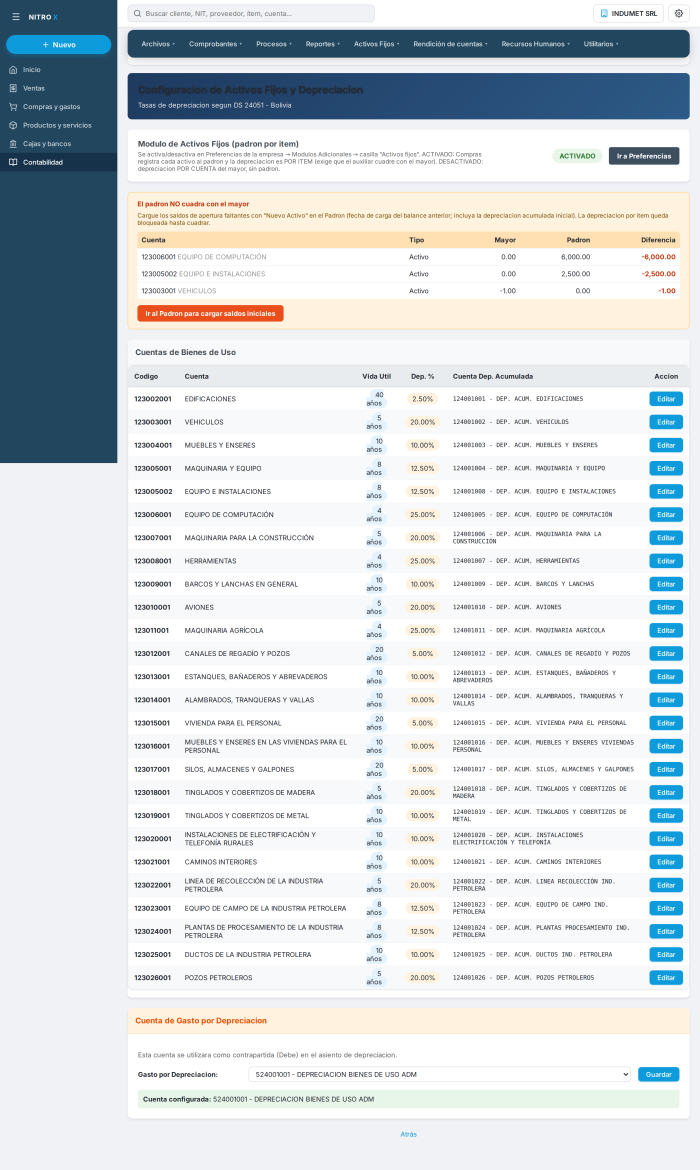700x1170 pixels.
Task: Click SILOS, ALMACENES Y GALPONES account name
Action: 239,769
